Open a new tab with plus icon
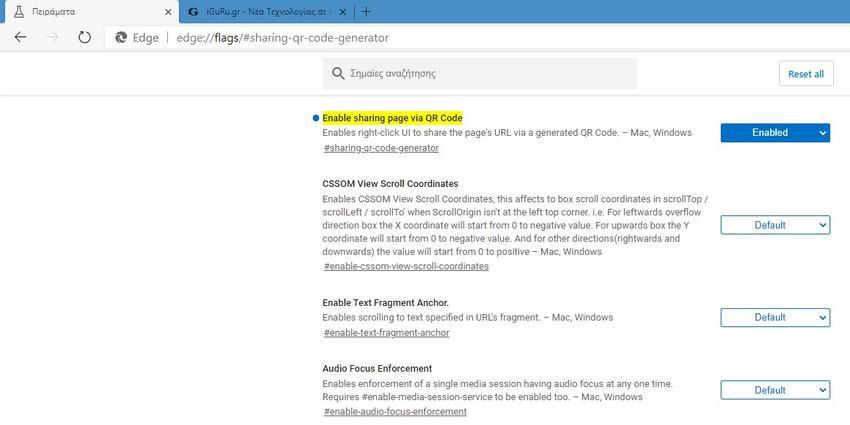The width and height of the screenshot is (850, 425). click(366, 11)
